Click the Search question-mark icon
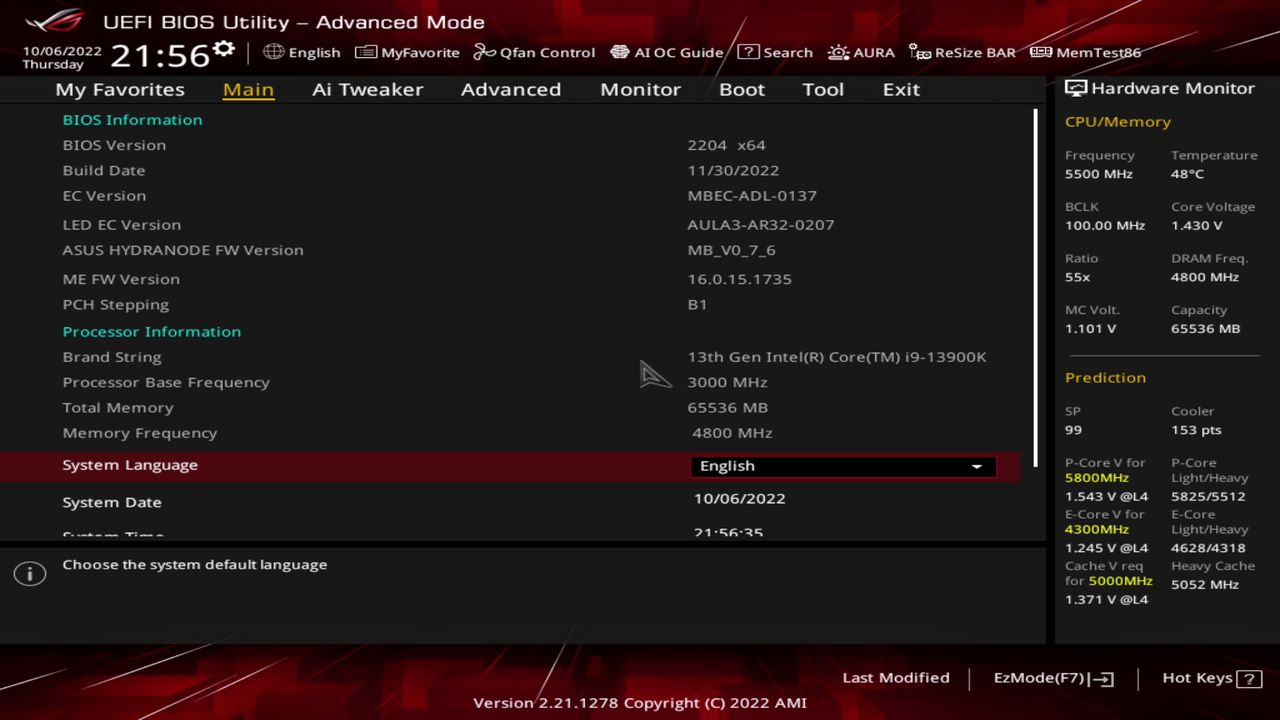Image resolution: width=1280 pixels, height=720 pixels. tap(748, 52)
